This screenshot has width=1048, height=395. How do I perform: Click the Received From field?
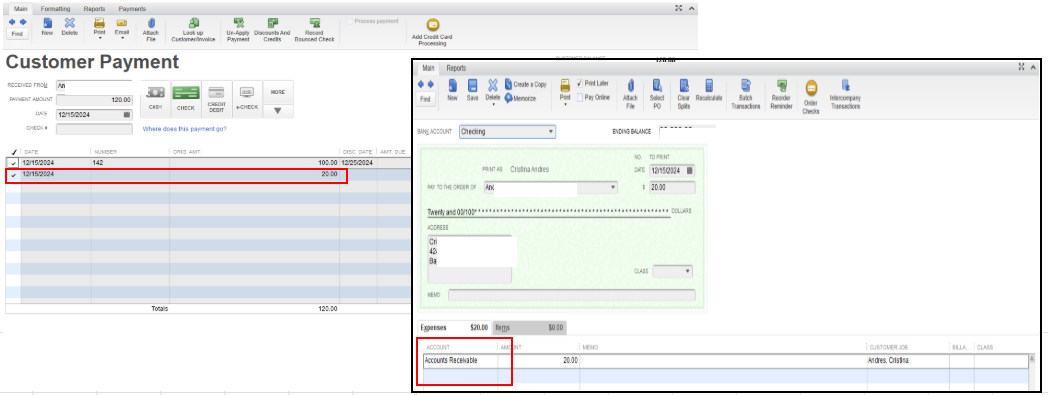click(94, 86)
